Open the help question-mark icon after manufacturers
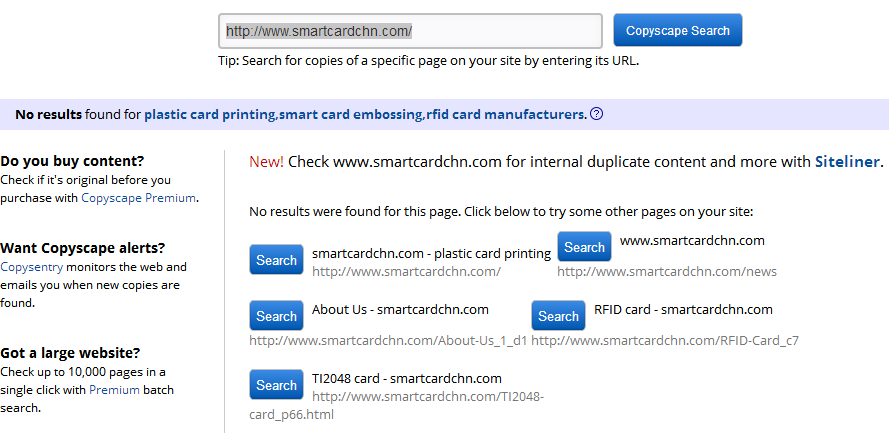Screen dimensions: 889x442 pyautogui.click(x=596, y=114)
